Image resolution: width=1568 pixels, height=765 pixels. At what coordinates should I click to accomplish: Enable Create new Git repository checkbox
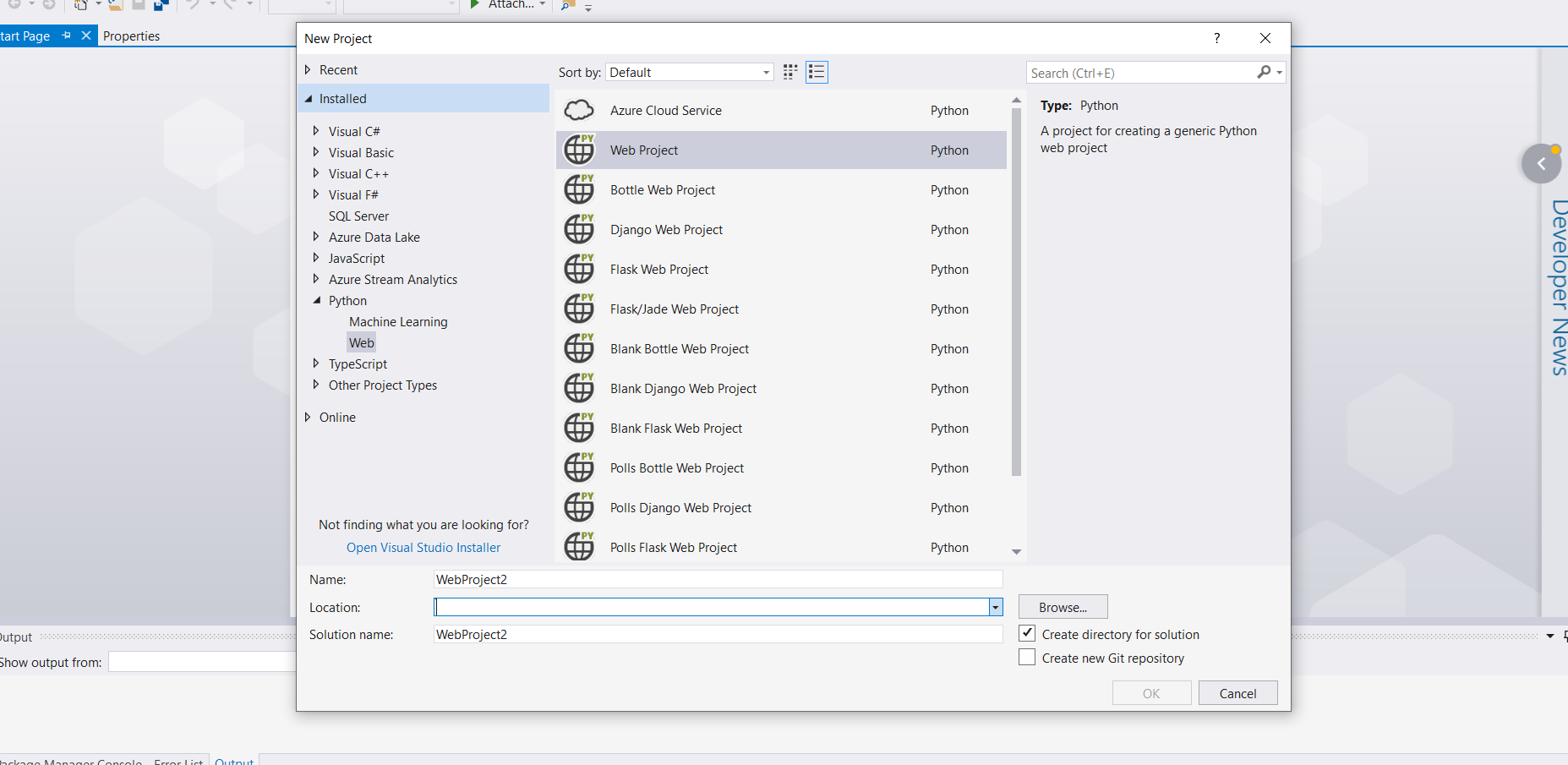click(1027, 657)
